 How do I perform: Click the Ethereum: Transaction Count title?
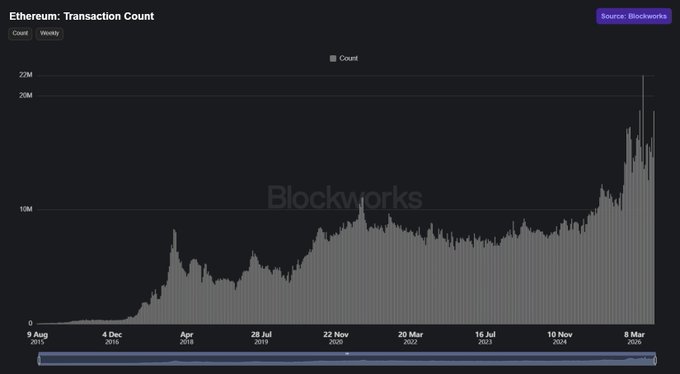(82, 16)
